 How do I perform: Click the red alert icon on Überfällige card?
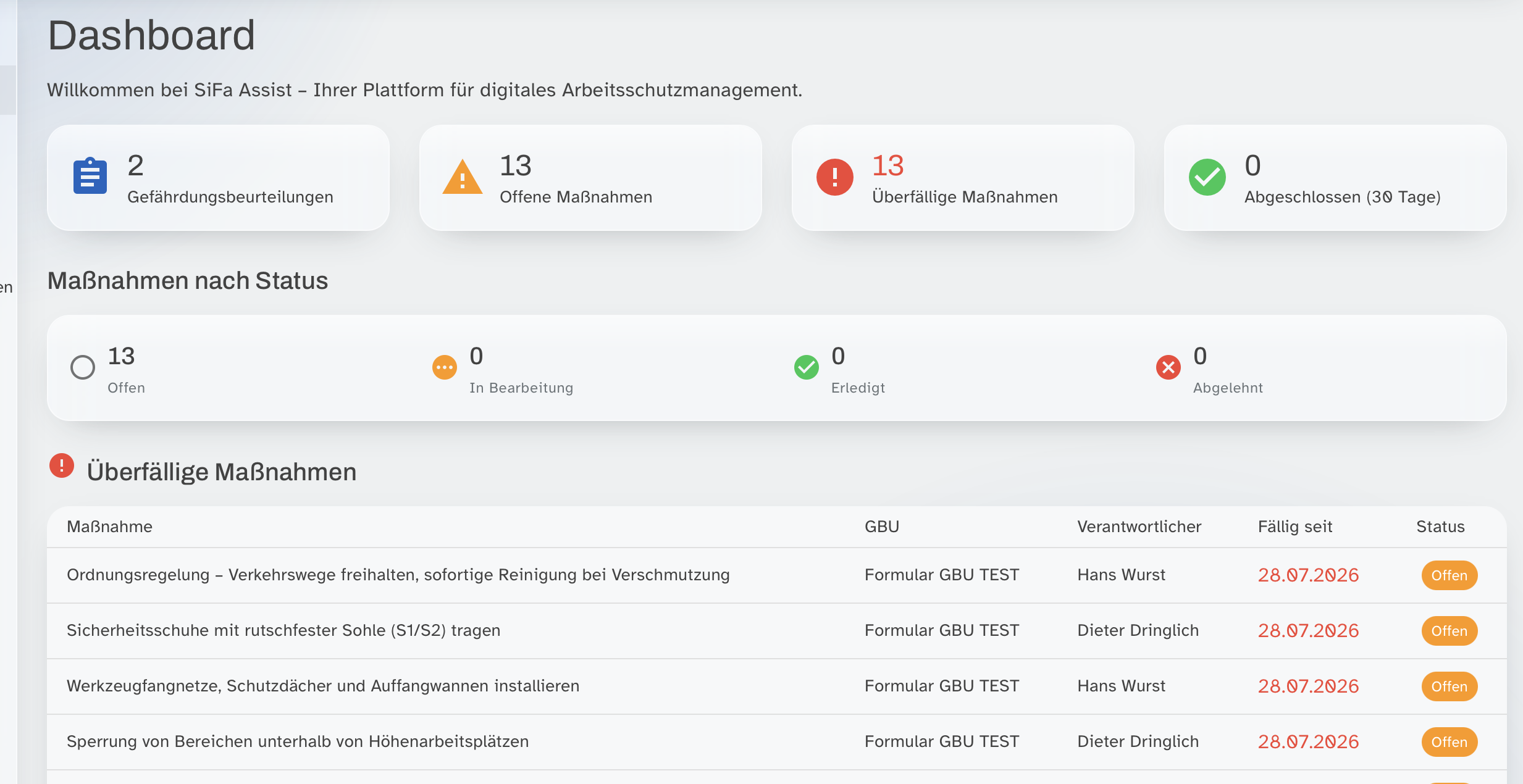click(x=834, y=177)
